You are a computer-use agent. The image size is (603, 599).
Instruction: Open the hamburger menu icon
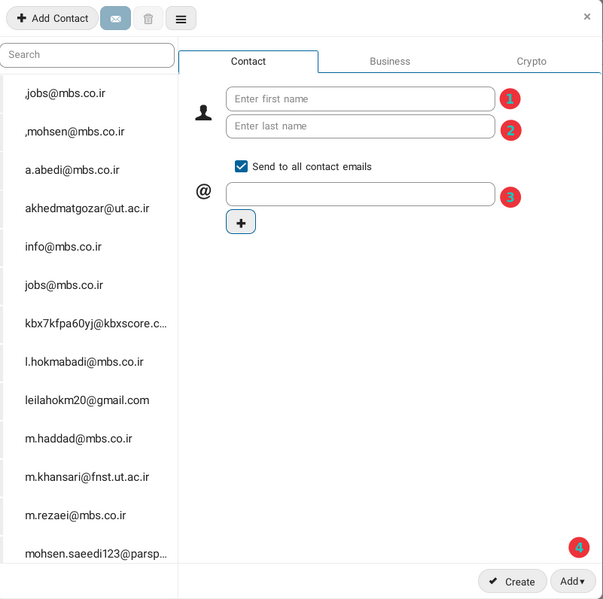tap(181, 18)
